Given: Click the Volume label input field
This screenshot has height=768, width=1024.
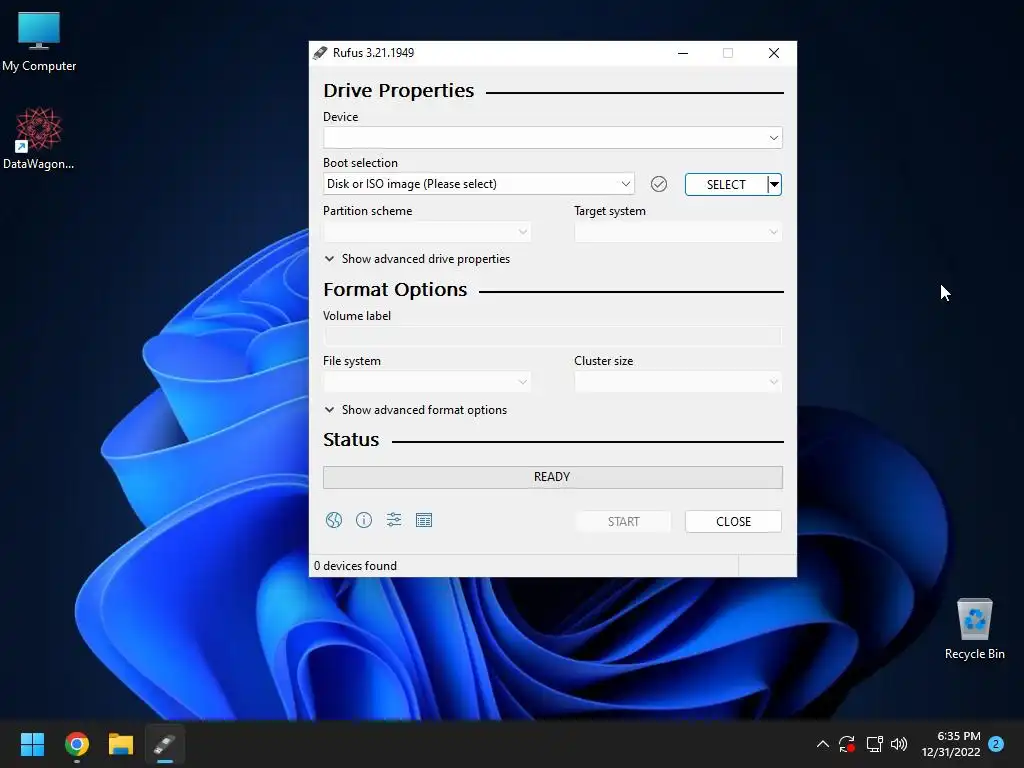Looking at the screenshot, I should pos(552,336).
